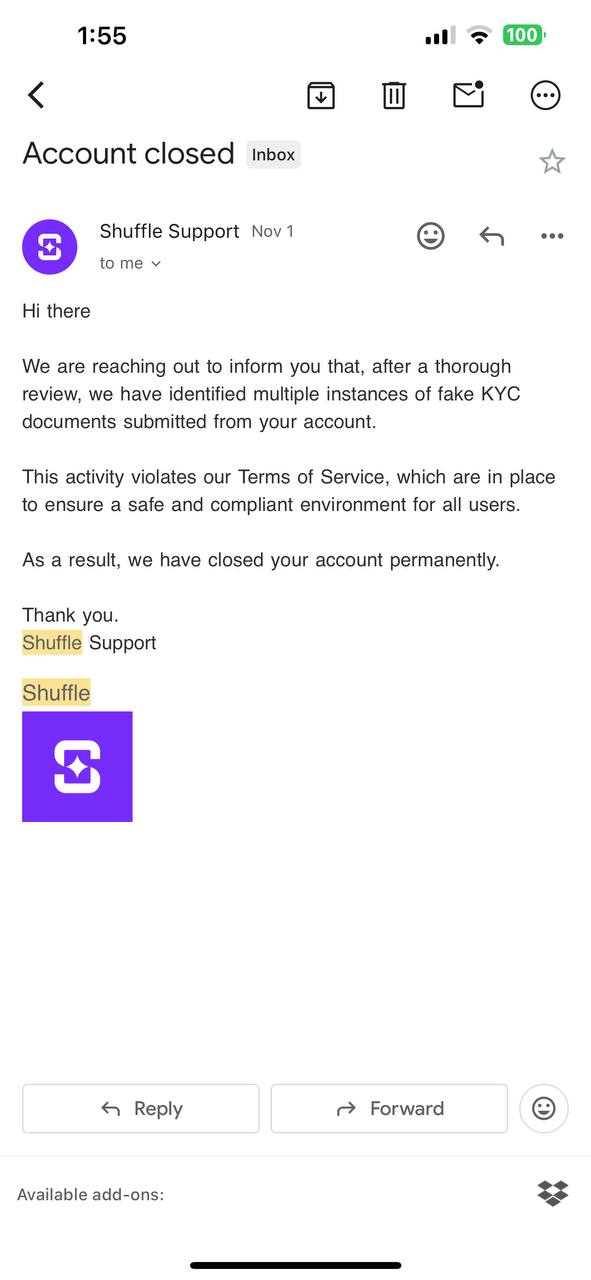
Task: Open Dropbox add-on icon
Action: 553,1193
